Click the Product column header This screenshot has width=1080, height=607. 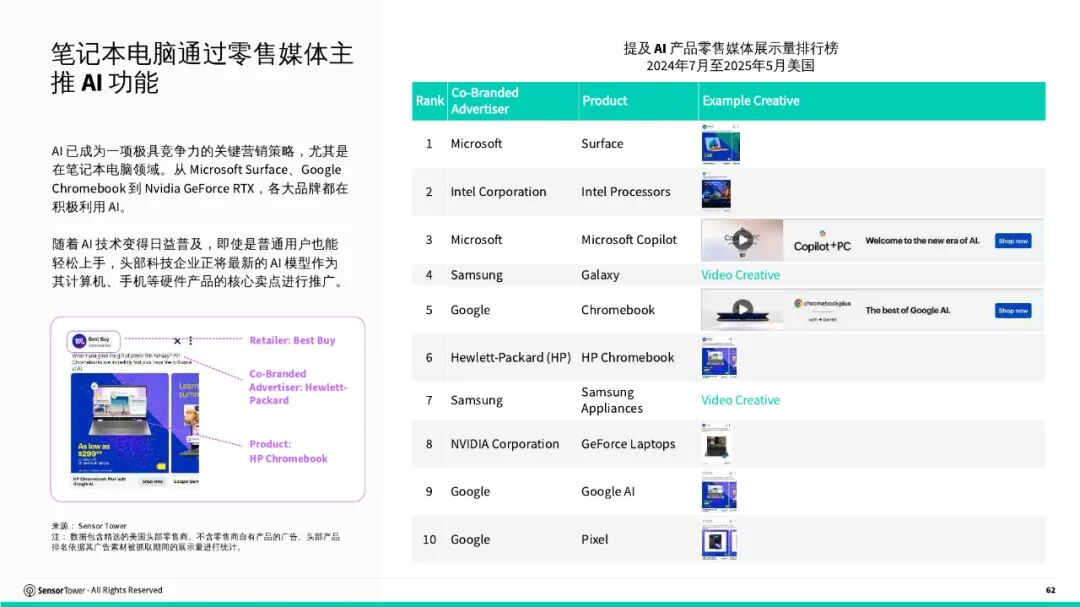coord(638,101)
